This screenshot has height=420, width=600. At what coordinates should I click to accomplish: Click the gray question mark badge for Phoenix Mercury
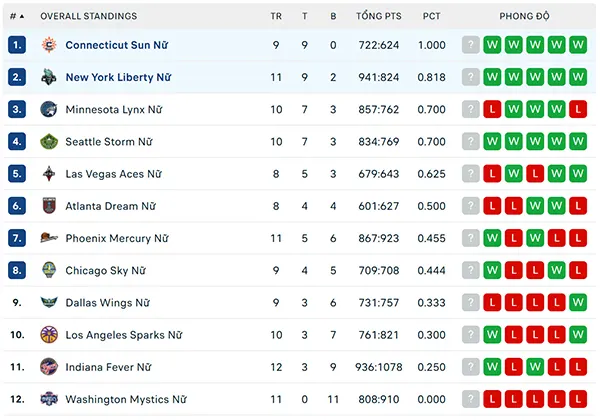point(471,238)
